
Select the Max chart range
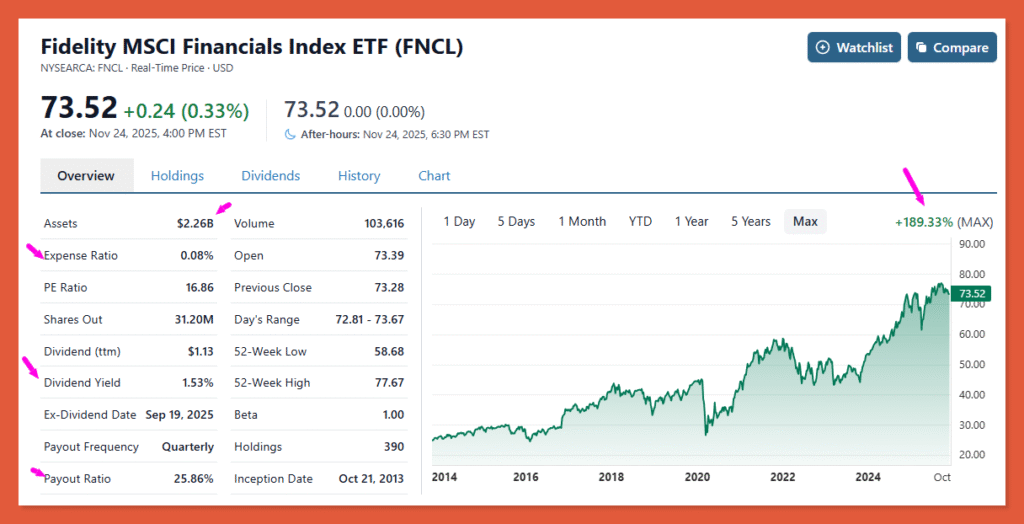click(805, 221)
